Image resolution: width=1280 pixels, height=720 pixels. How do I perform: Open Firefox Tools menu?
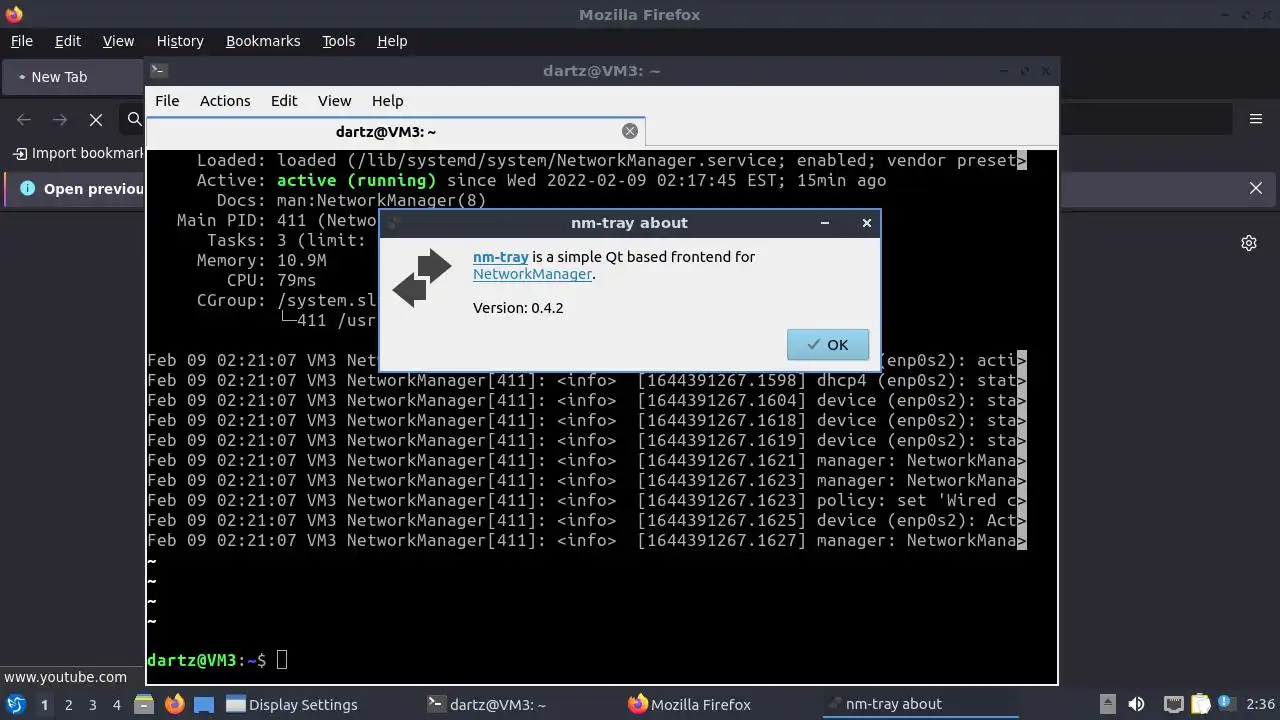coord(338,41)
